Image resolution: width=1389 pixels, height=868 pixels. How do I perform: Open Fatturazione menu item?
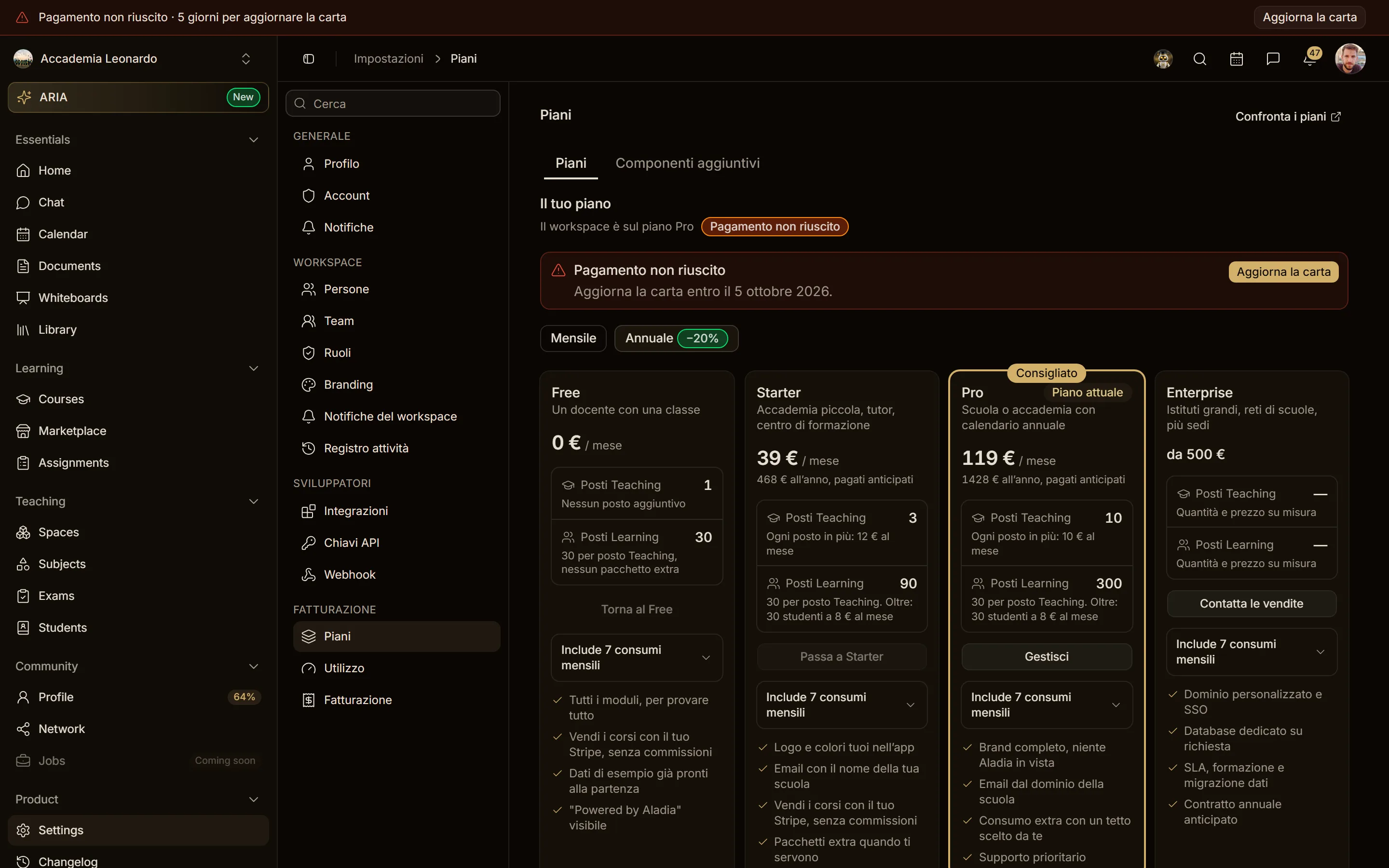pos(396,700)
